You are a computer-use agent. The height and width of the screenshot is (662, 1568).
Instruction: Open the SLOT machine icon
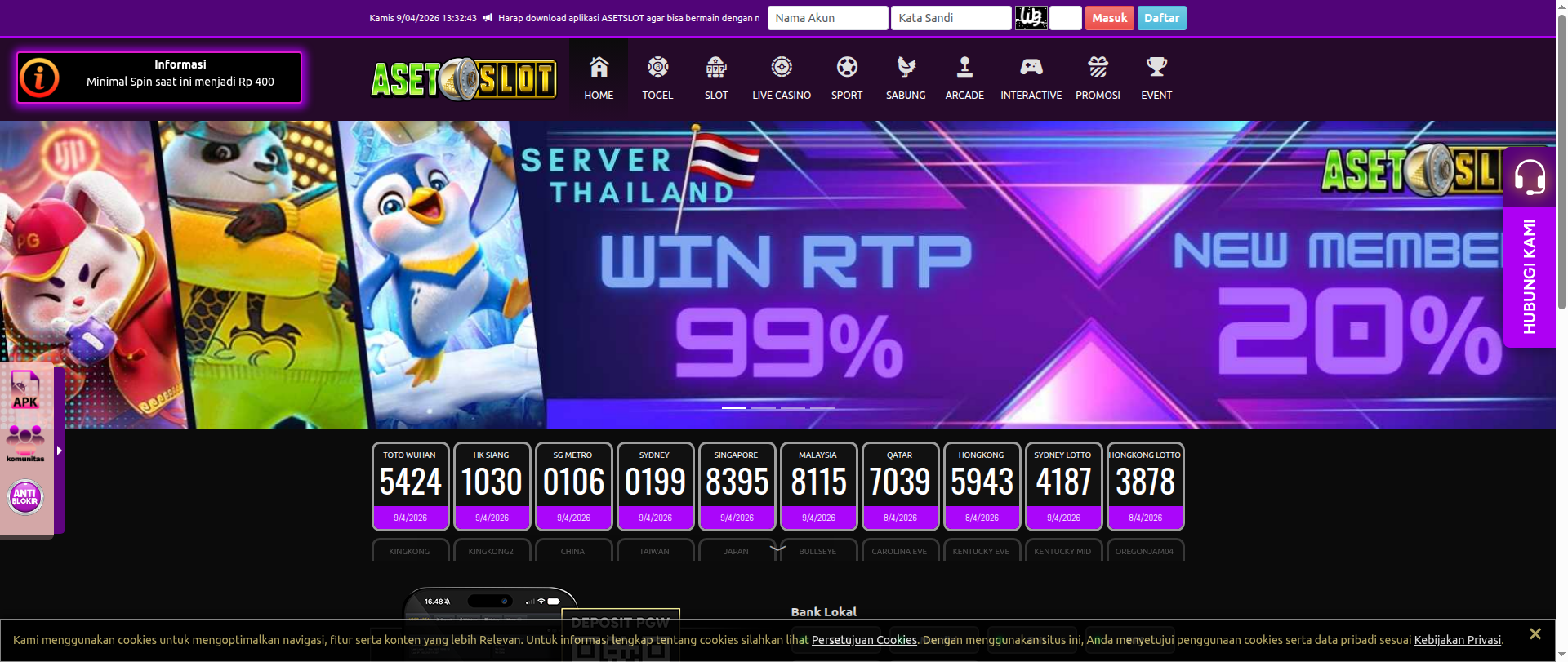pos(716,67)
